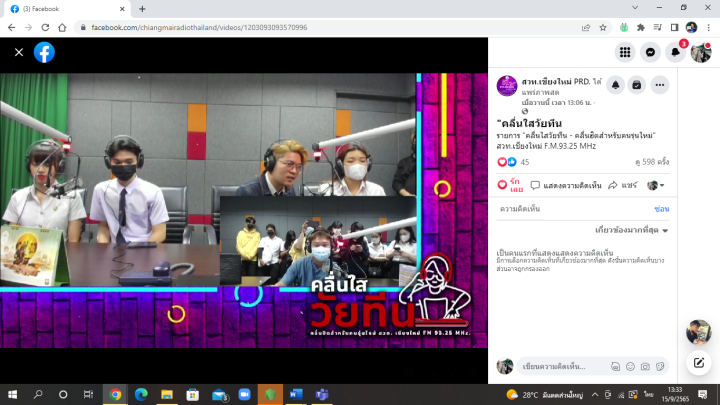Image resolution: width=720 pixels, height=405 pixels.
Task: Open Facebook home via logo
Action: coord(44,52)
